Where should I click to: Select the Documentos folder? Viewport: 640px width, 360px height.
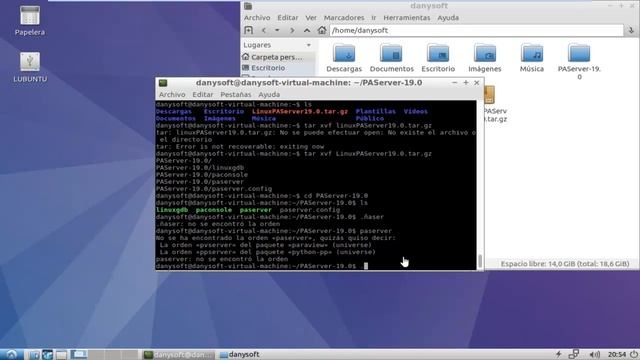coord(391,58)
